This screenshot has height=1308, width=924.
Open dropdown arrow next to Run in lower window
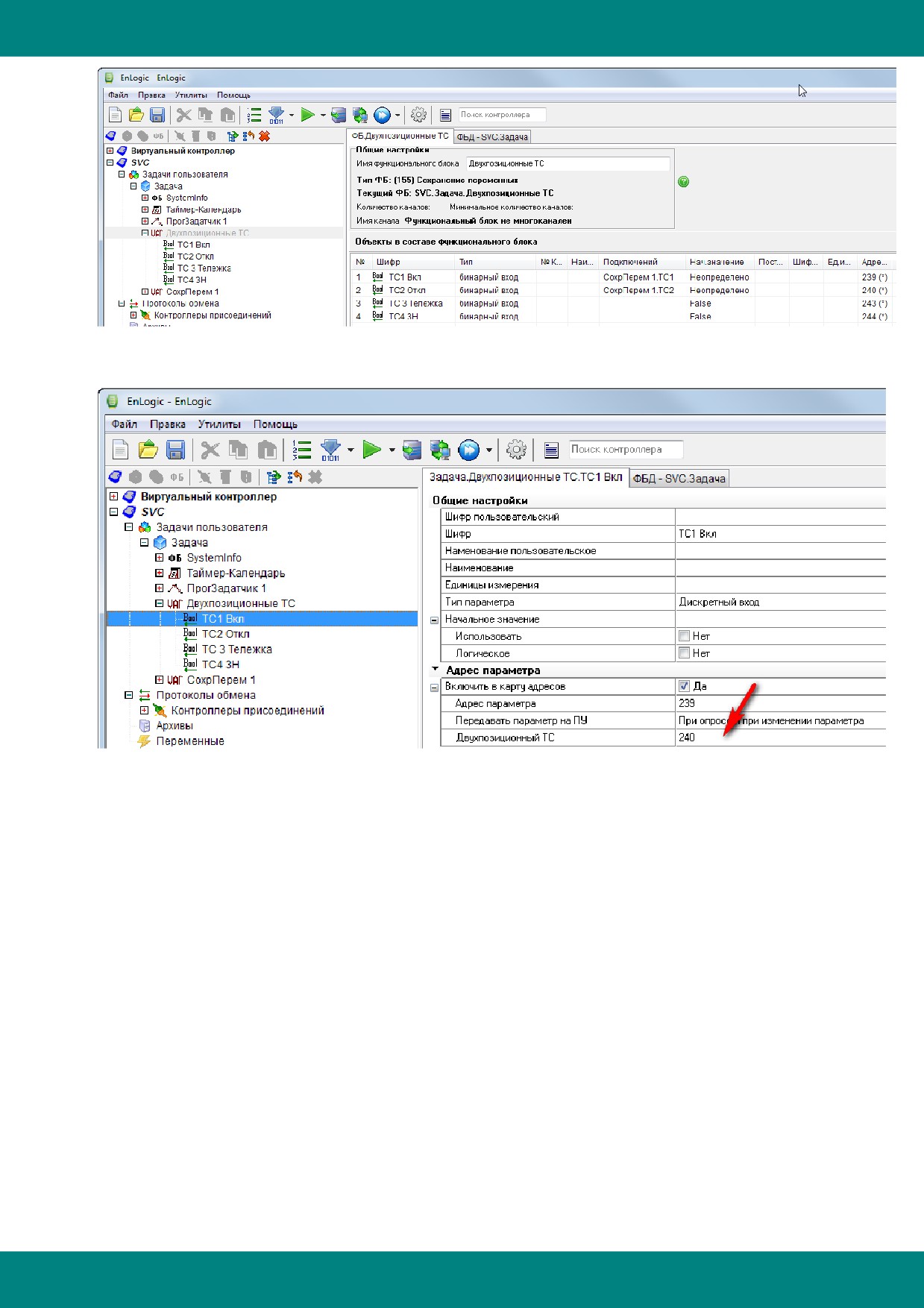tap(392, 450)
